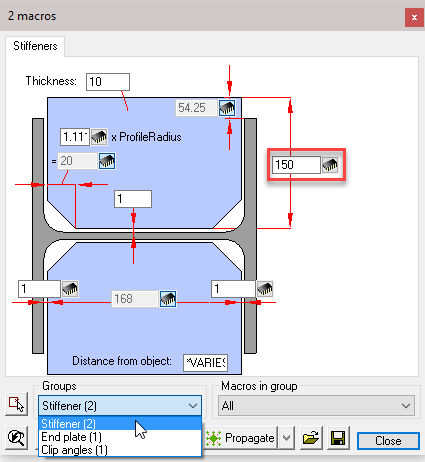Expand the Groups combo box
Viewport: 425px width, 462px height.
click(x=120, y=406)
